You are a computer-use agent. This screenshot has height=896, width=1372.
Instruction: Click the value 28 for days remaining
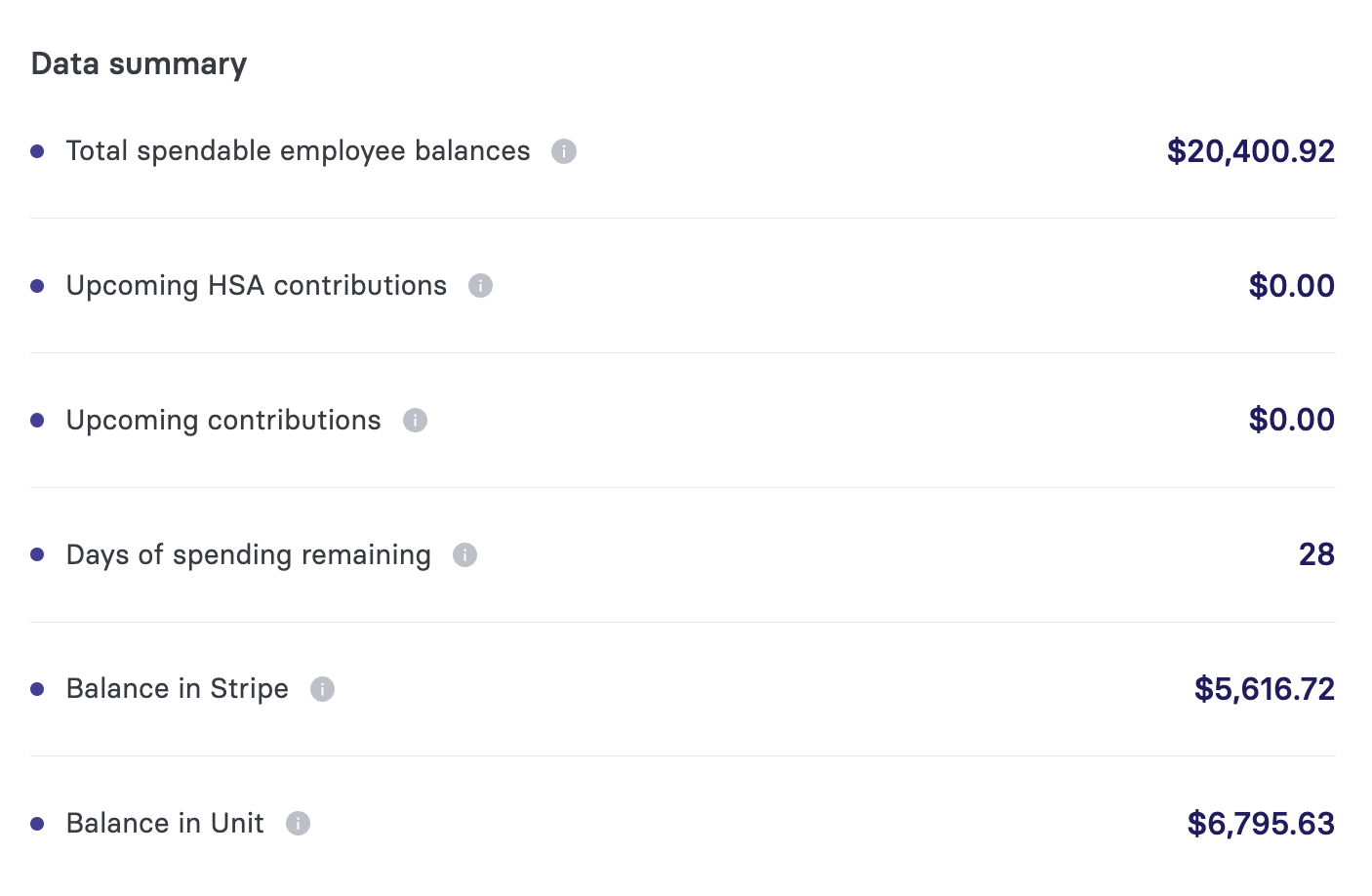[x=1316, y=554]
